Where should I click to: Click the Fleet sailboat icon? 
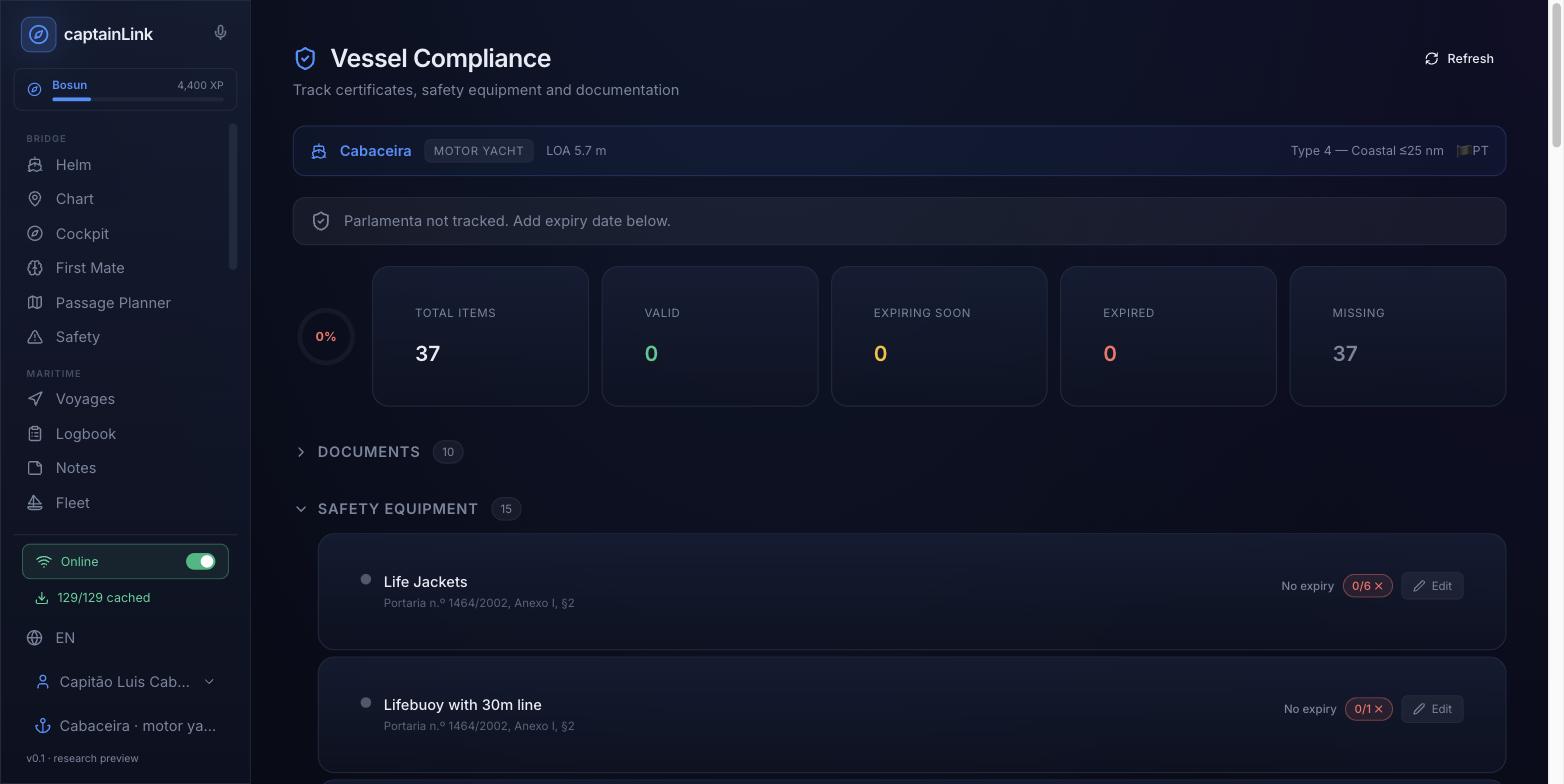35,503
